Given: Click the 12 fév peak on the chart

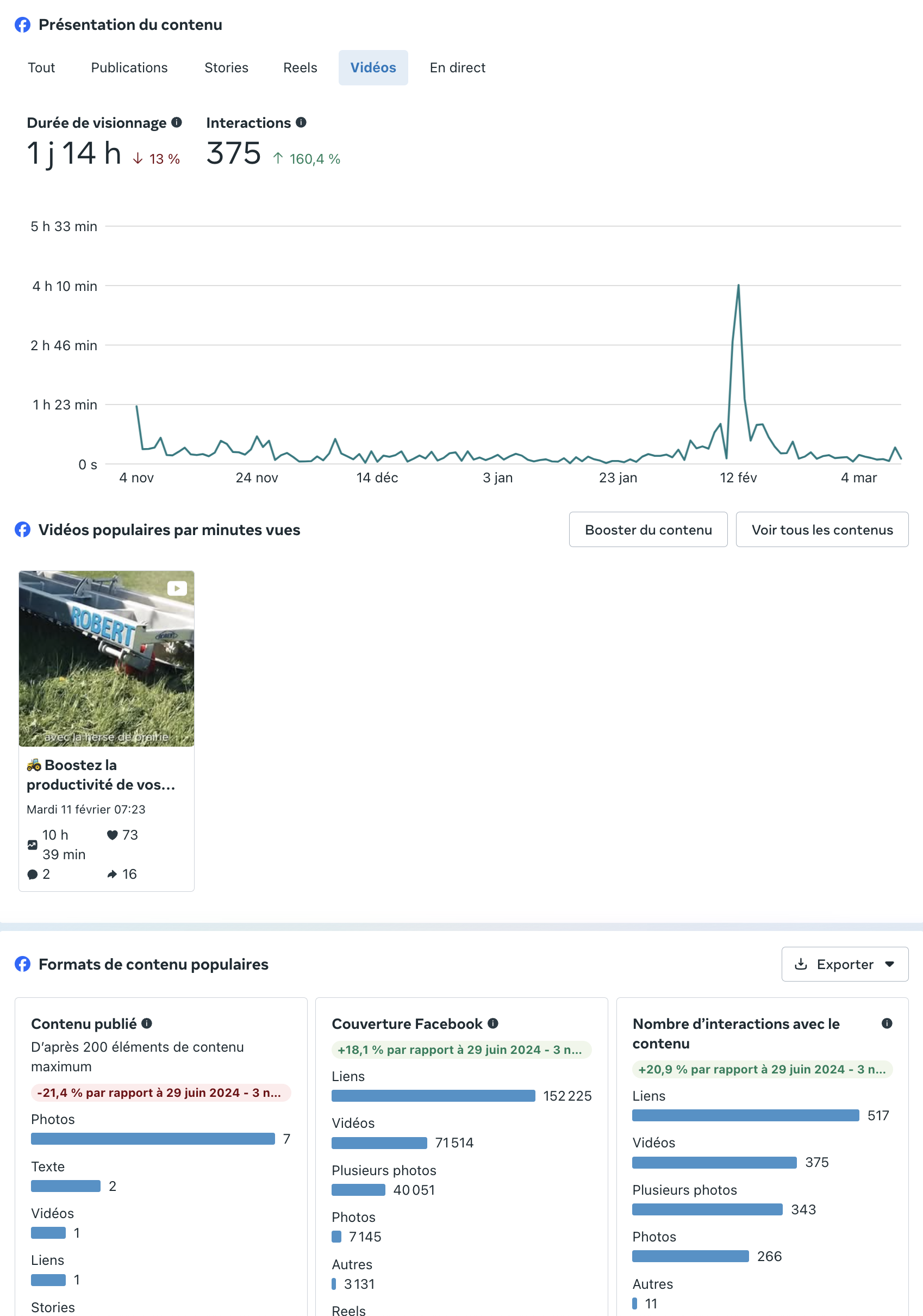Looking at the screenshot, I should pos(738,285).
